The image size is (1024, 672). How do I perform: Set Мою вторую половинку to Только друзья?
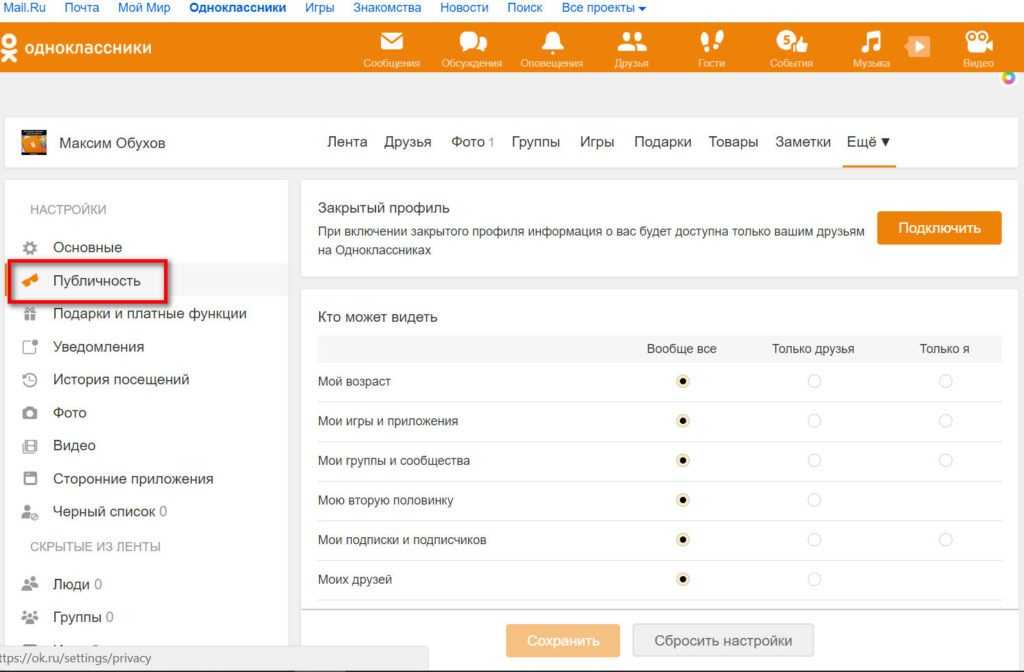(x=814, y=500)
